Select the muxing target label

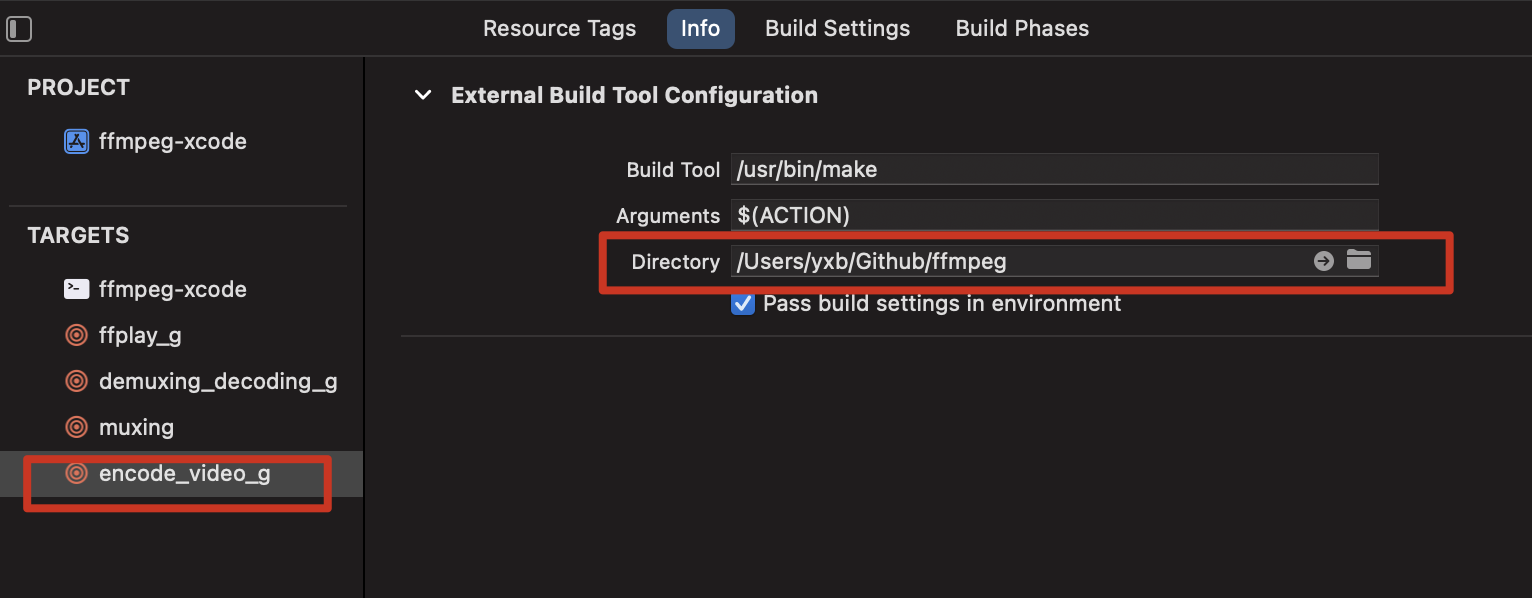(137, 427)
